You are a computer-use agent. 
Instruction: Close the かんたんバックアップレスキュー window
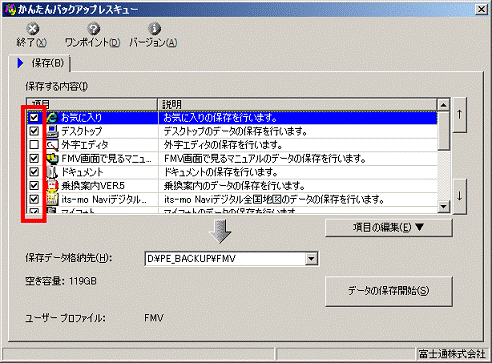(x=482, y=9)
